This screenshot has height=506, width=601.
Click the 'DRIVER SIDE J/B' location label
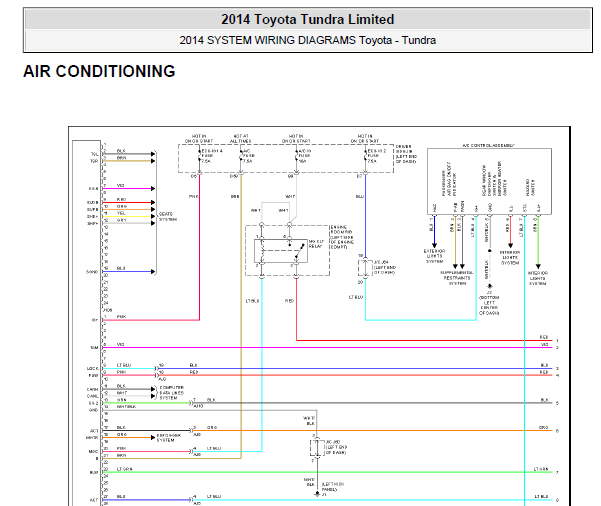(406, 154)
